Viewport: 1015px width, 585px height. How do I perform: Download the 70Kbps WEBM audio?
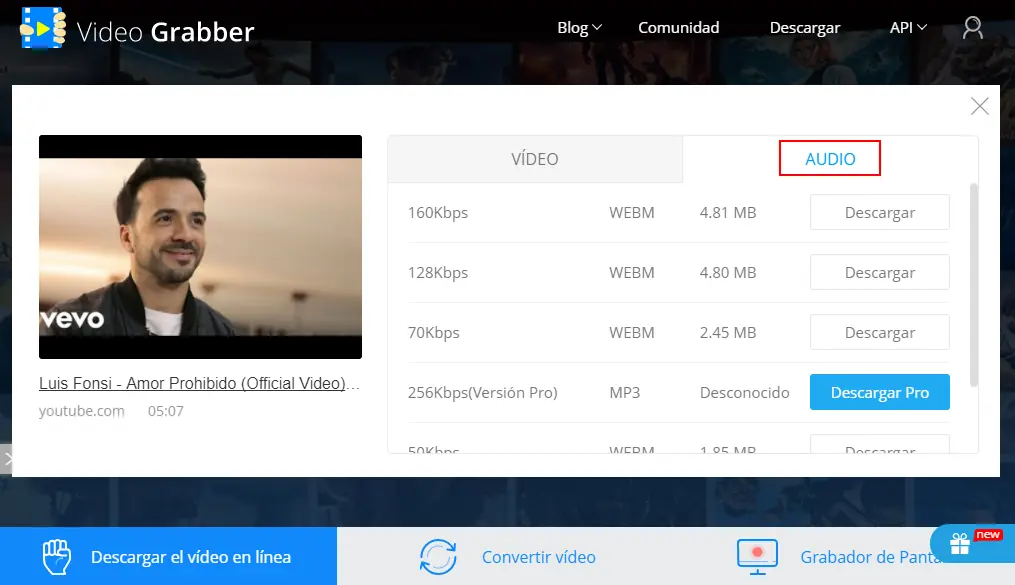click(x=880, y=333)
